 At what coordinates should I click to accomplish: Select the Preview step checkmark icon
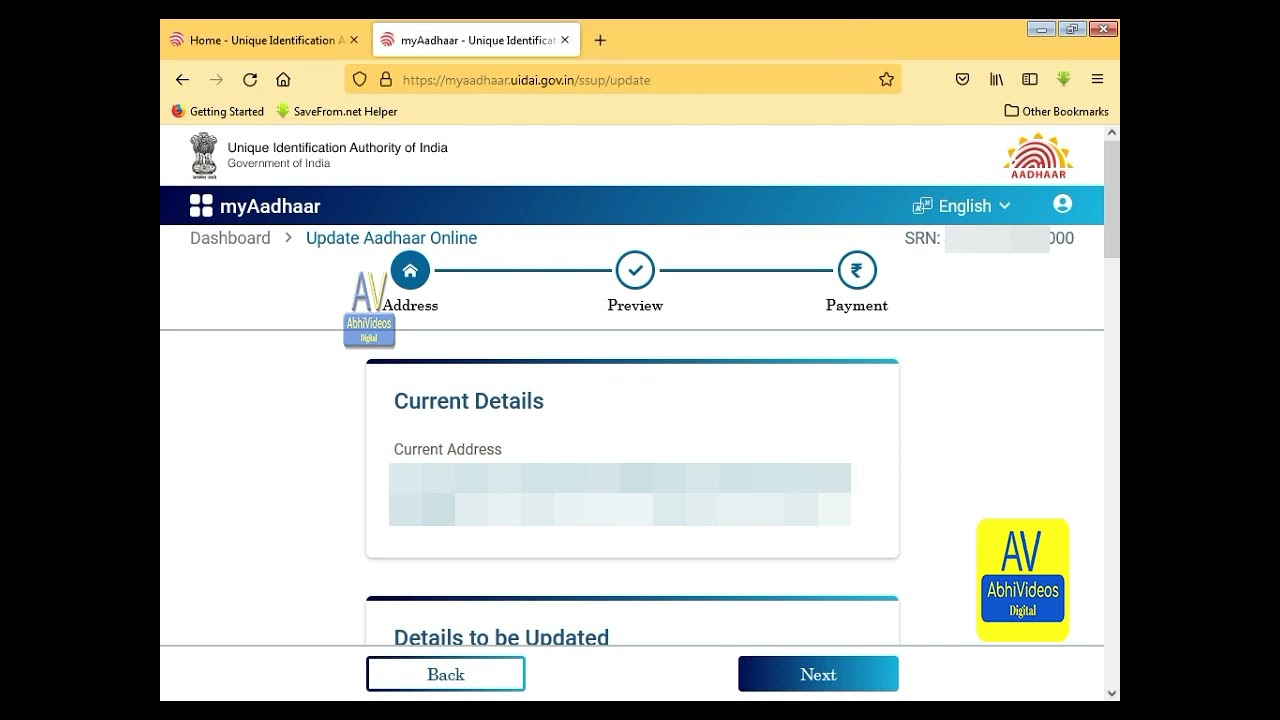(635, 270)
